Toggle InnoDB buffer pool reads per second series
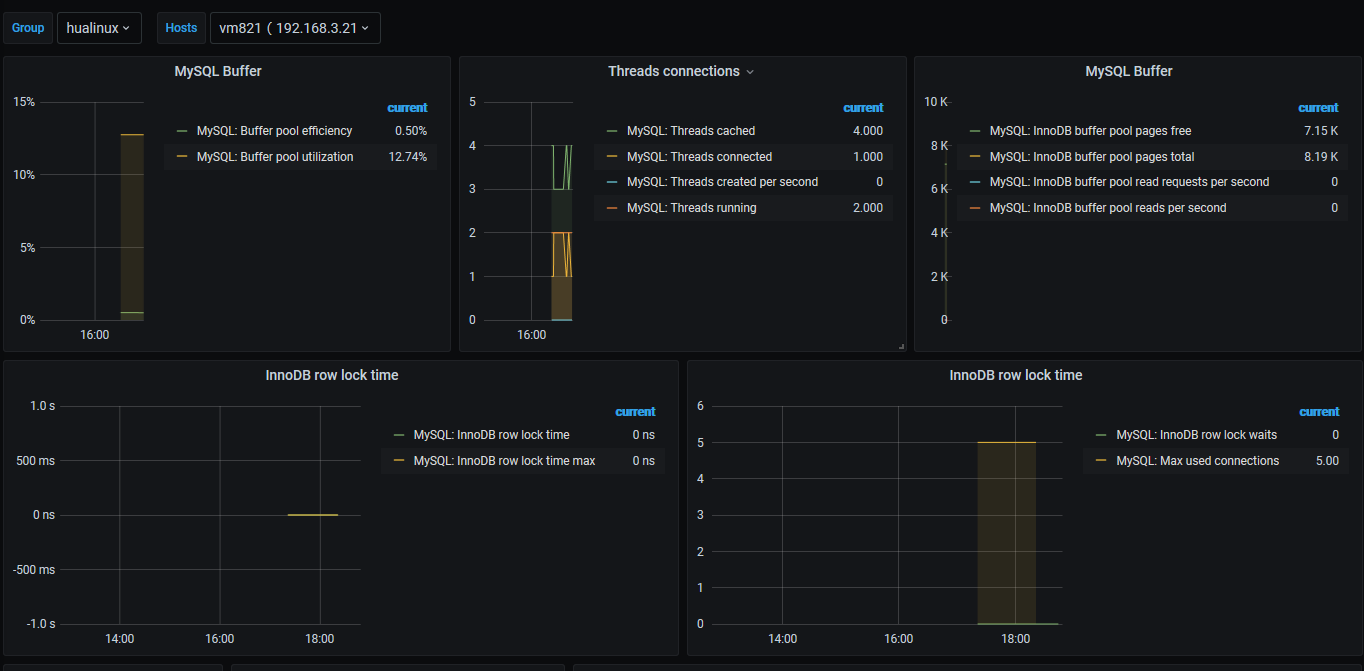The height and width of the screenshot is (671, 1364). tap(1108, 208)
